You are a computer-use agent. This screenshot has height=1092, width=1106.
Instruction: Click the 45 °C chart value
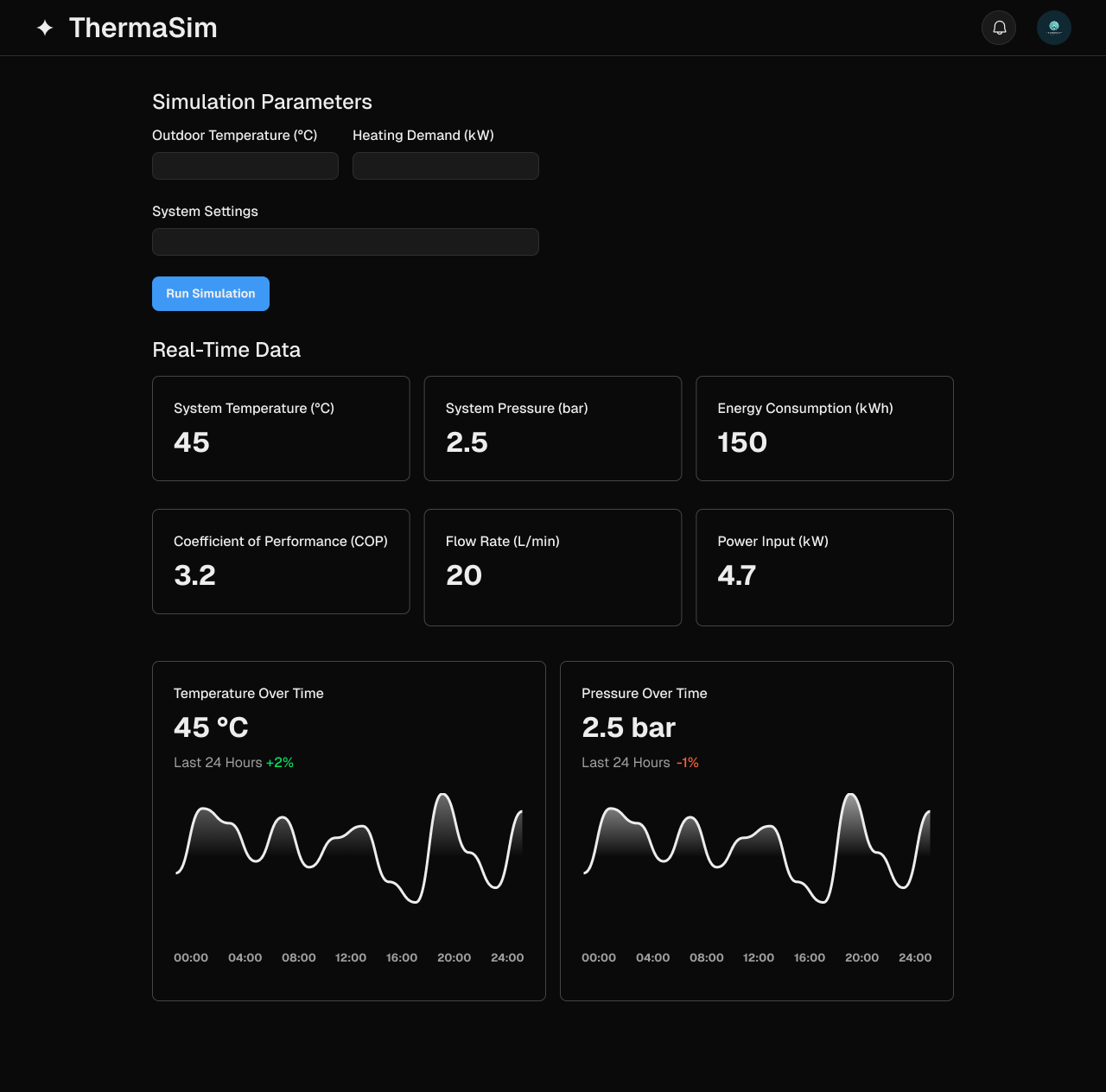[x=211, y=727]
